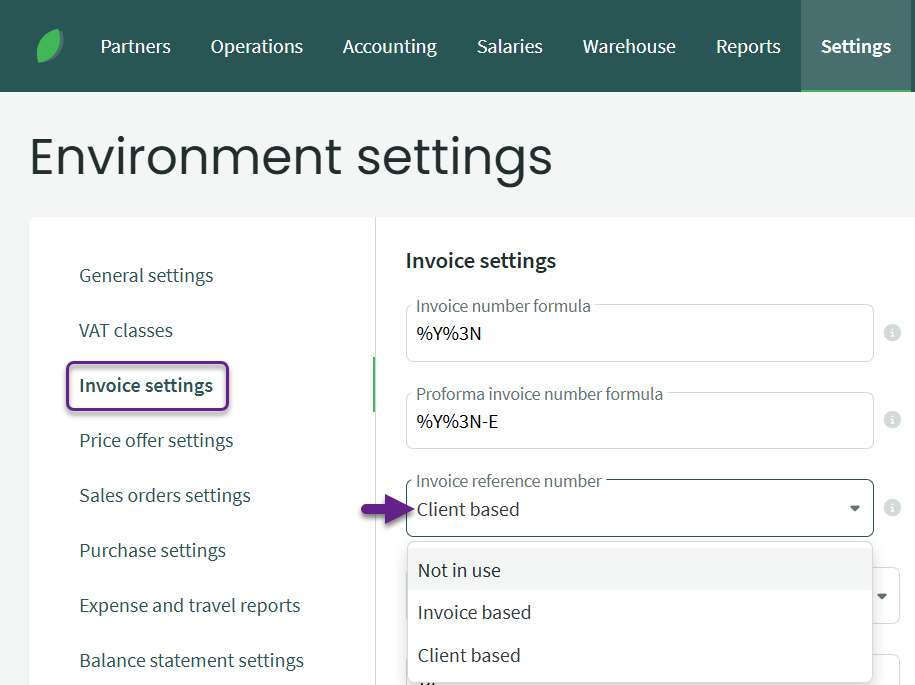Click info icon beside Proforma invoice number formula

[892, 420]
